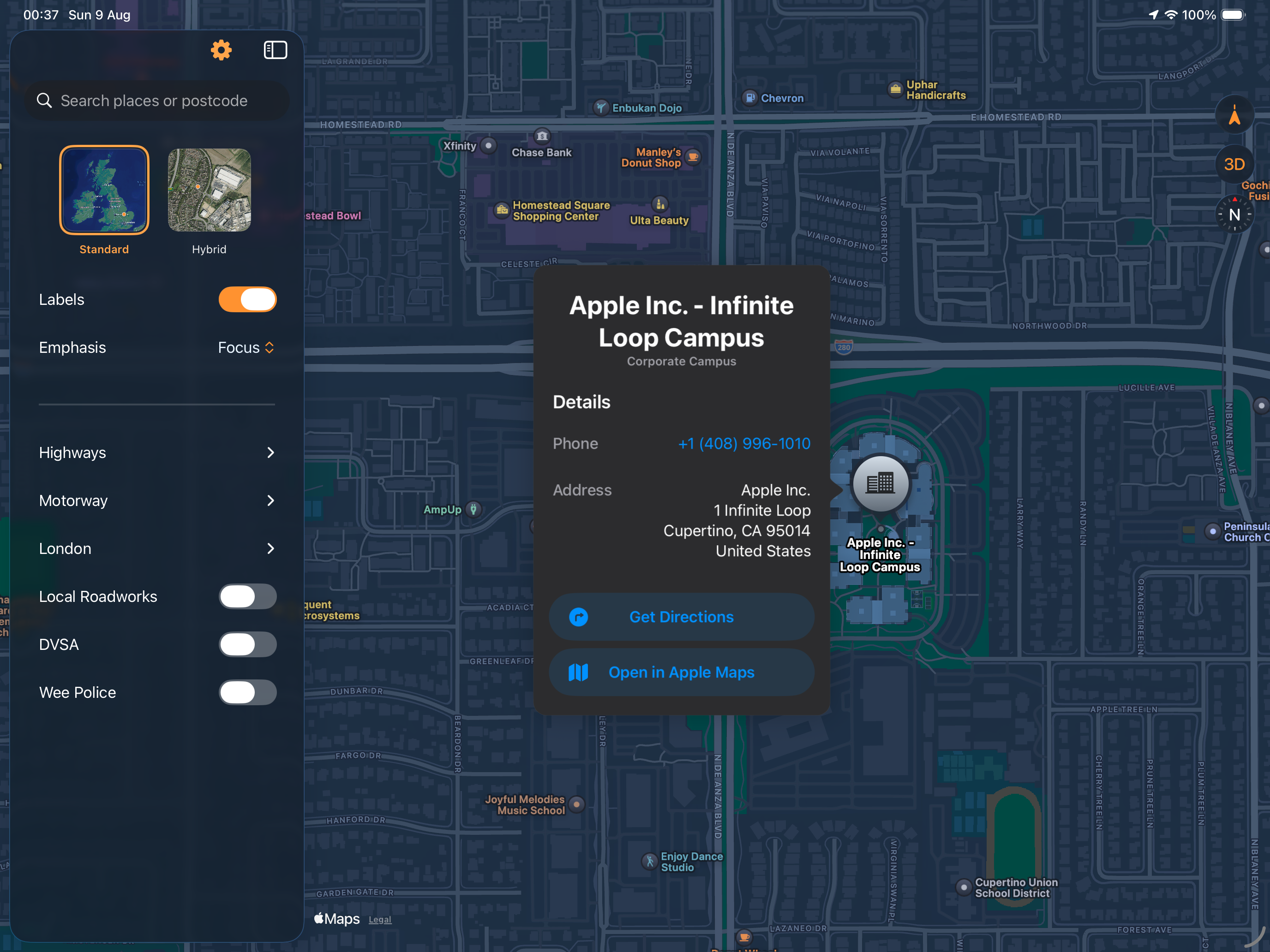Expand the Highways section
Image resolution: width=1270 pixels, height=952 pixels.
coord(157,453)
